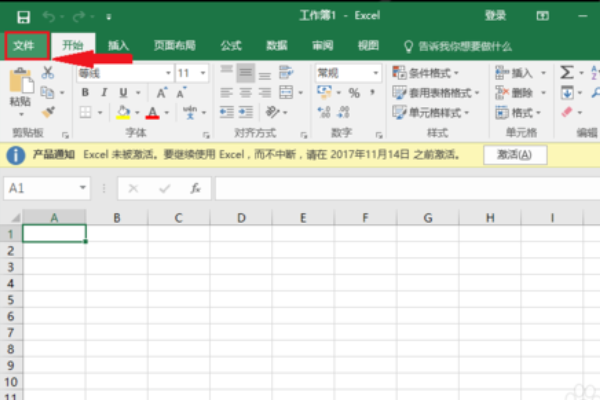Click the AutoSum sigma icon
Screen dimensions: 600x400
click(x=567, y=72)
